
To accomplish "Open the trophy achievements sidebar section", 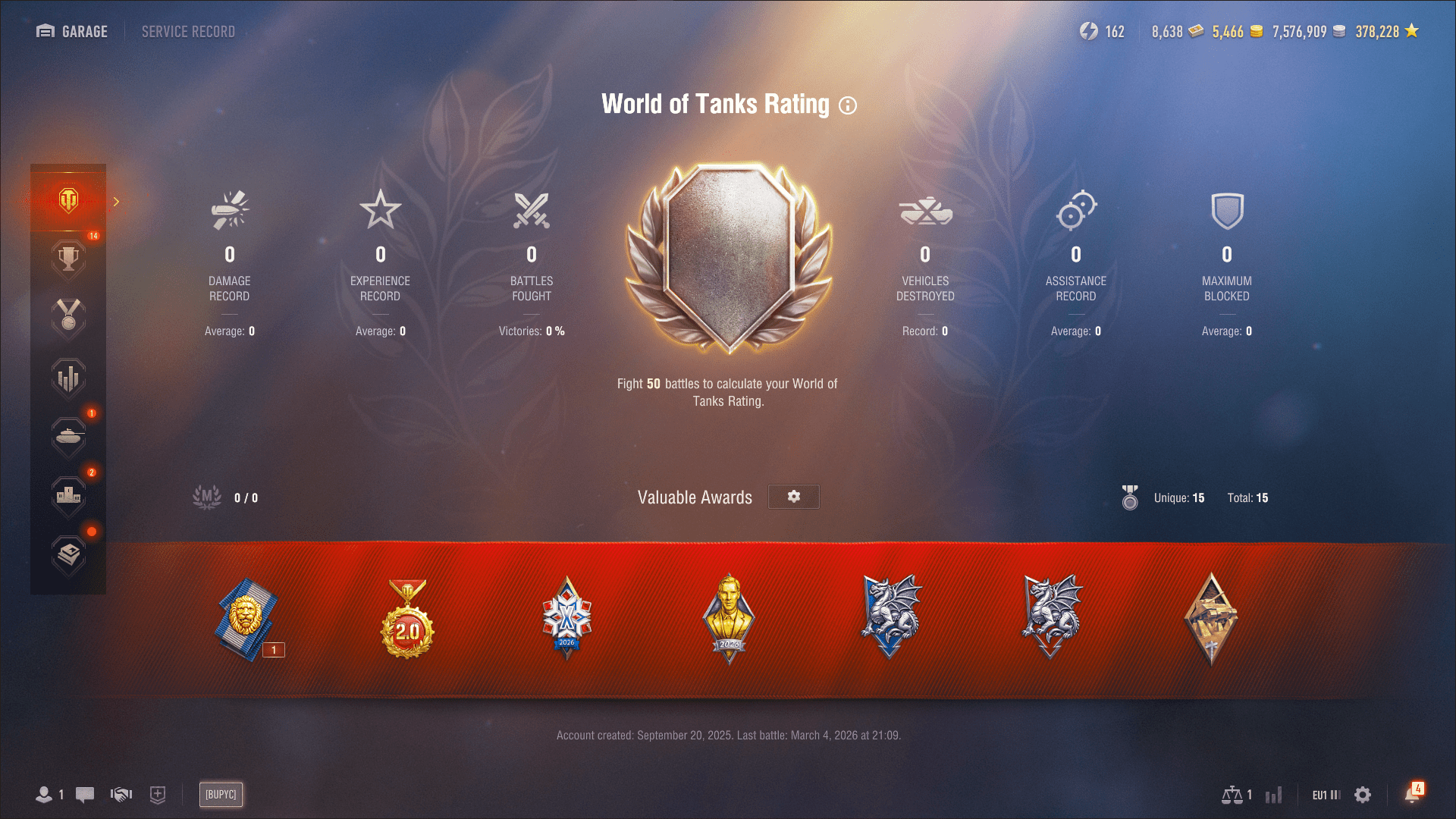I will tap(68, 259).
